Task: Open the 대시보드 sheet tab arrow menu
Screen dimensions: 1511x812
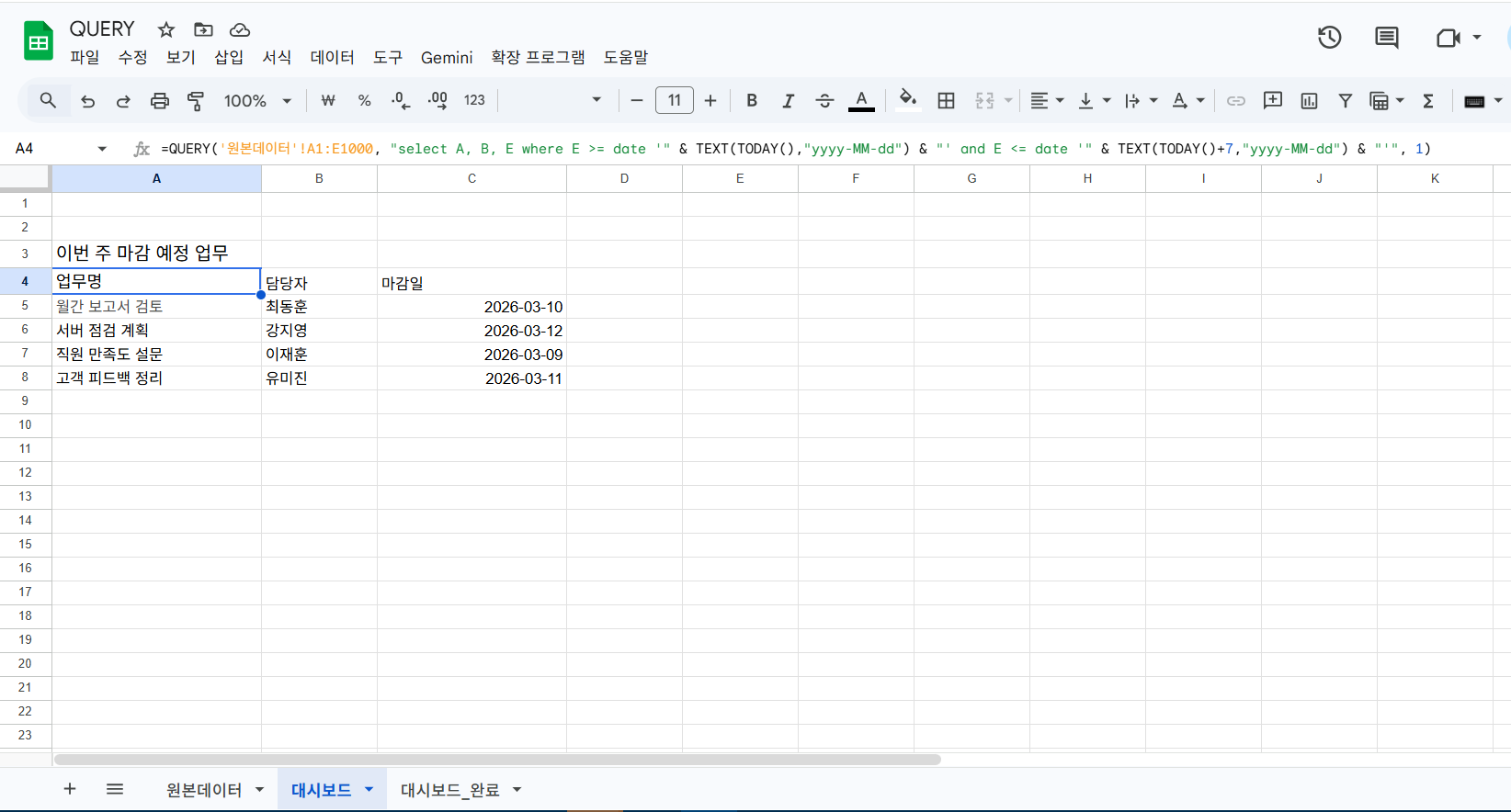Action: pyautogui.click(x=369, y=789)
